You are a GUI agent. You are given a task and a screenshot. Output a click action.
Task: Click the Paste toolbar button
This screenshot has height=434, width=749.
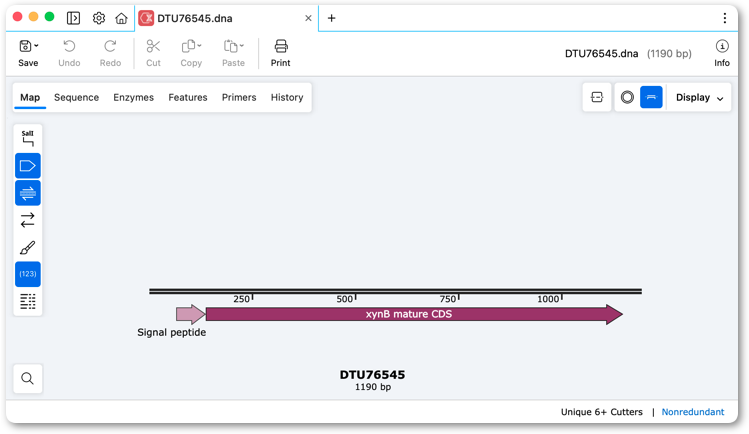[x=233, y=53]
